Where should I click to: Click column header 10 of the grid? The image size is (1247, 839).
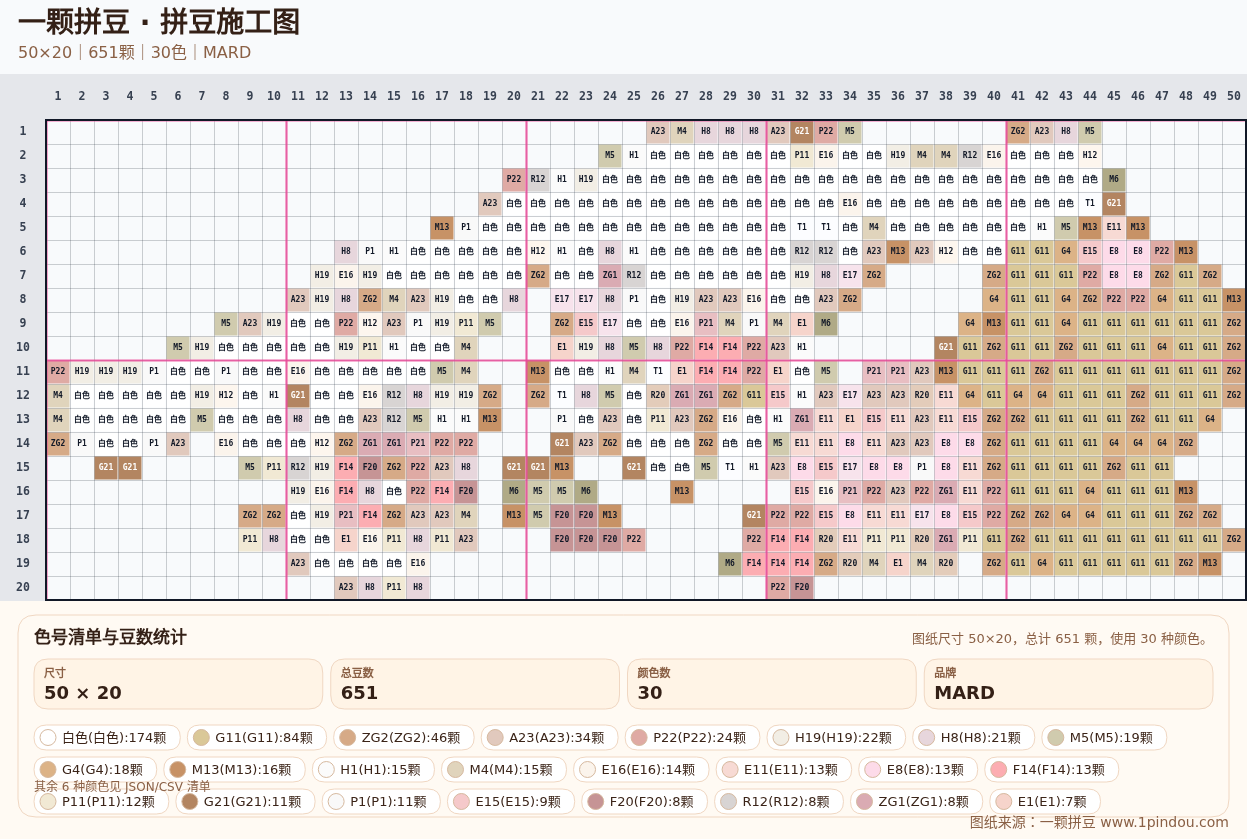click(x=274, y=96)
